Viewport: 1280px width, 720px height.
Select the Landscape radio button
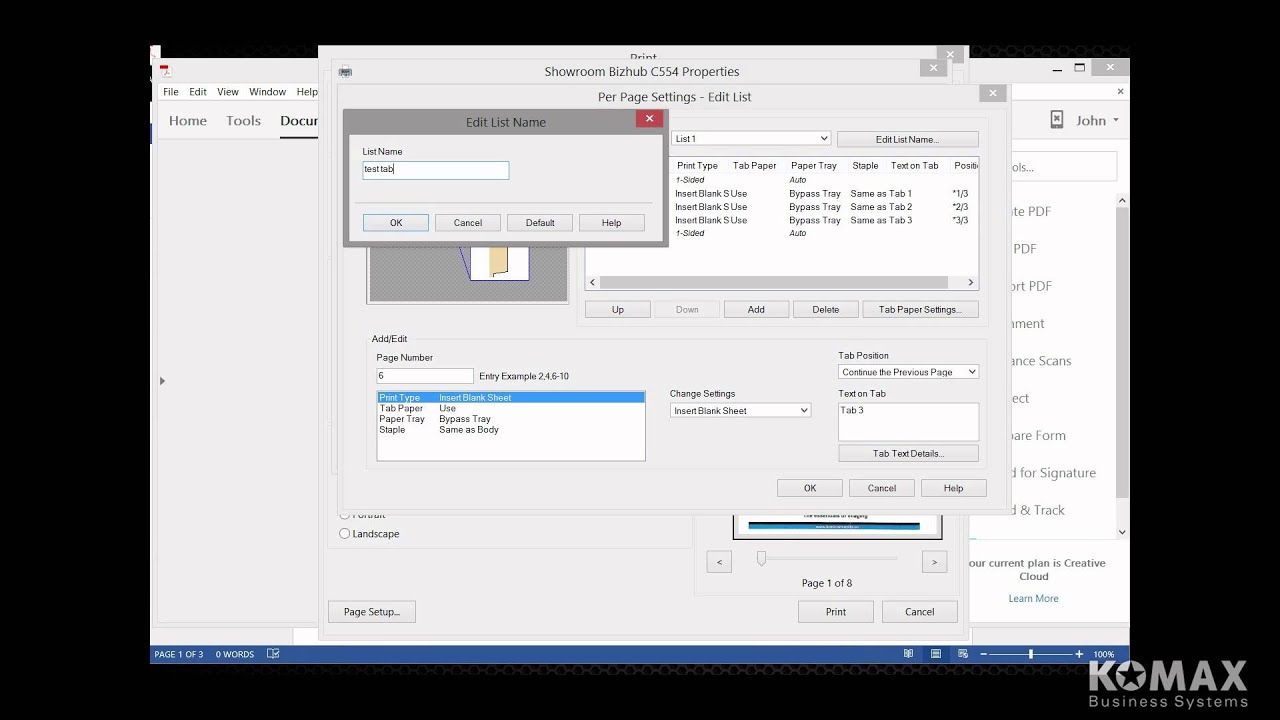[x=345, y=534]
